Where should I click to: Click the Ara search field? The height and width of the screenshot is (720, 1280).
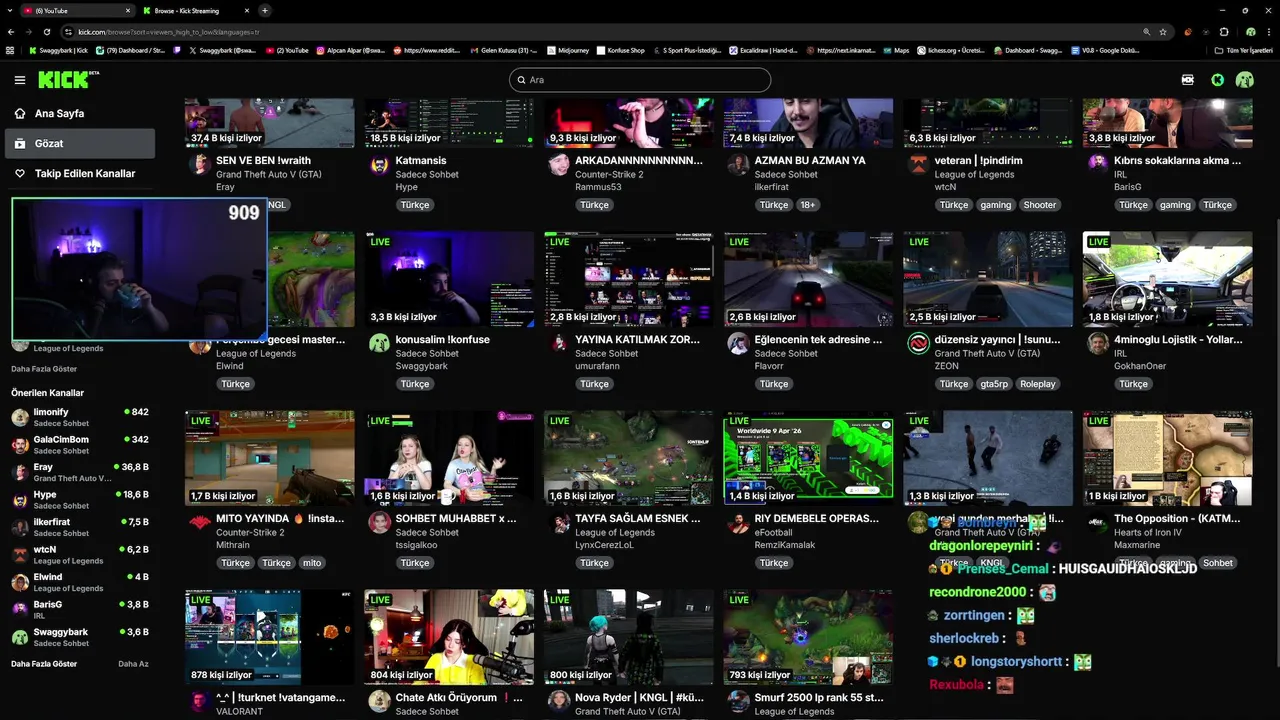click(640, 80)
